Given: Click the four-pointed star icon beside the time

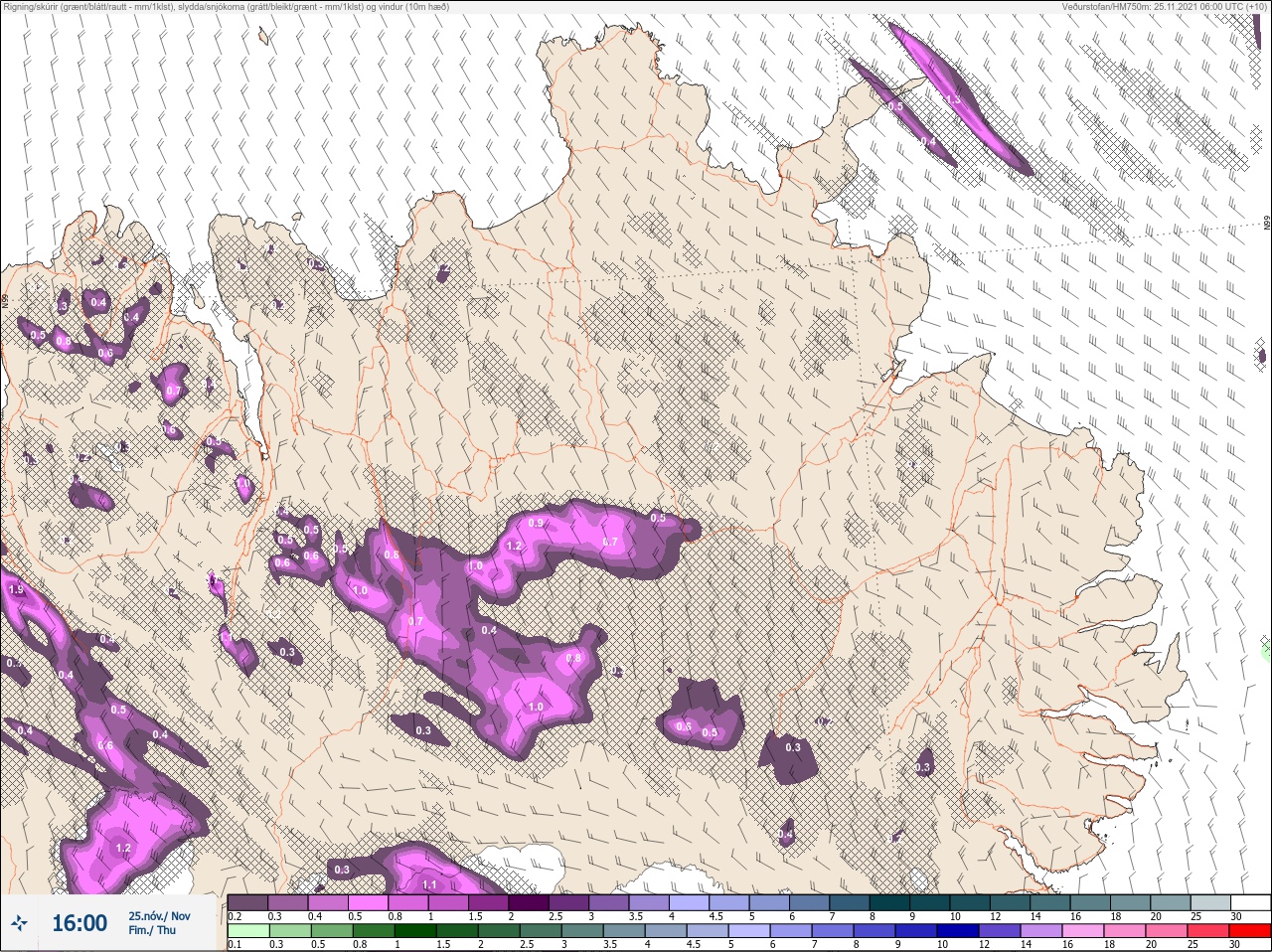Looking at the screenshot, I should [19, 923].
